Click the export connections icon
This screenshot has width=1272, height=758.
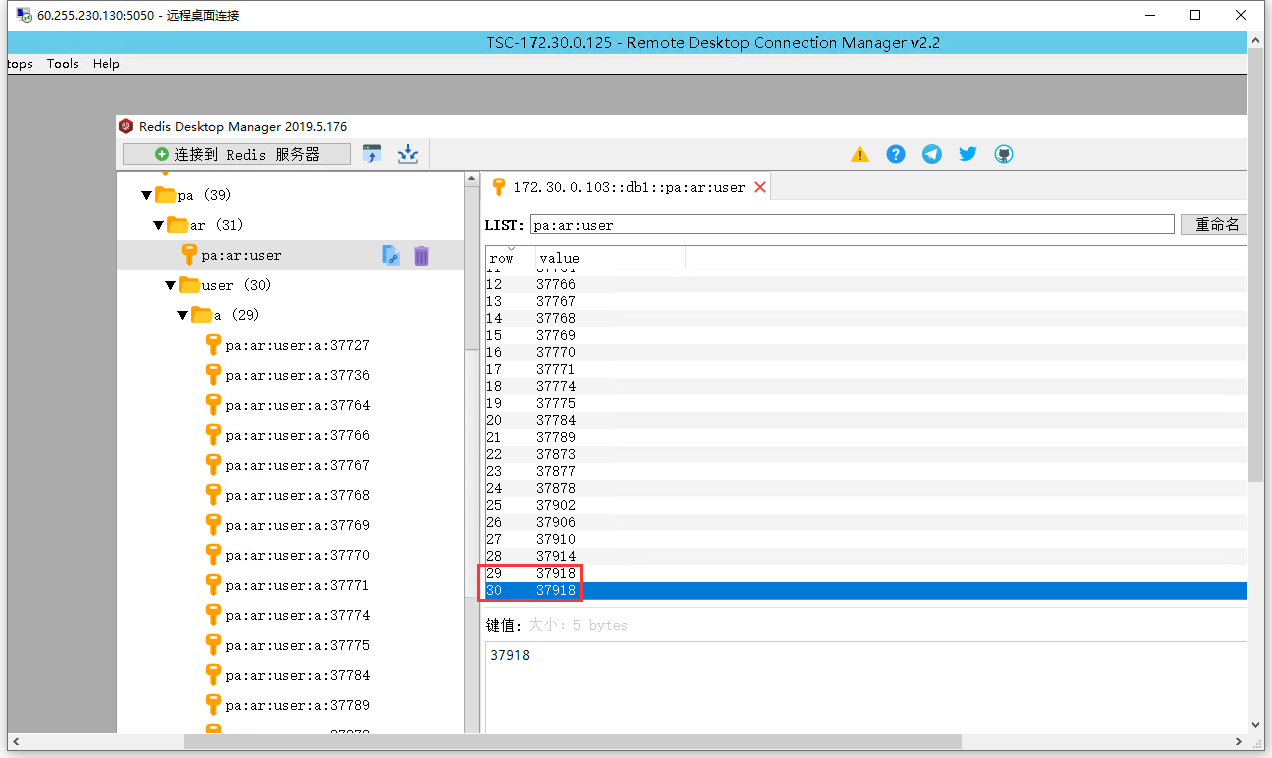coord(407,154)
